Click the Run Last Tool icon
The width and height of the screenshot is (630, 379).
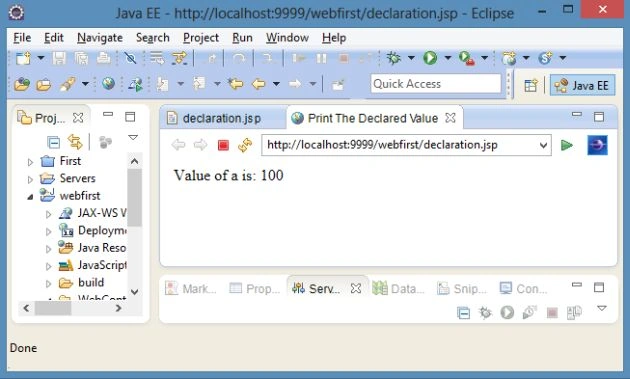[466, 59]
